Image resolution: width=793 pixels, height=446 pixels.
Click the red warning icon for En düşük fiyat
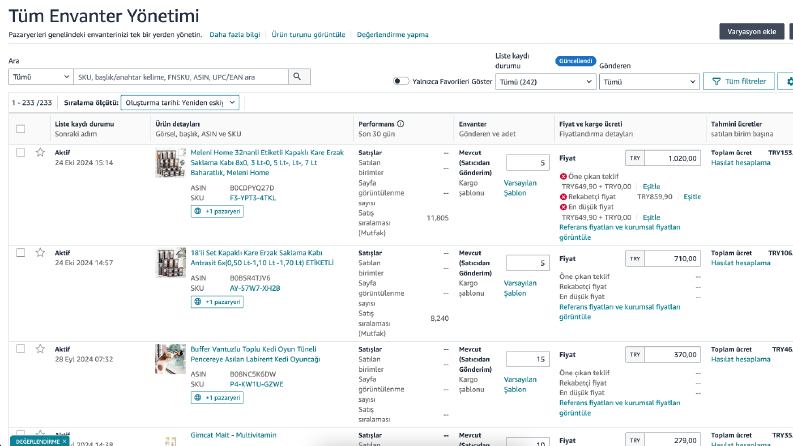(x=563, y=207)
